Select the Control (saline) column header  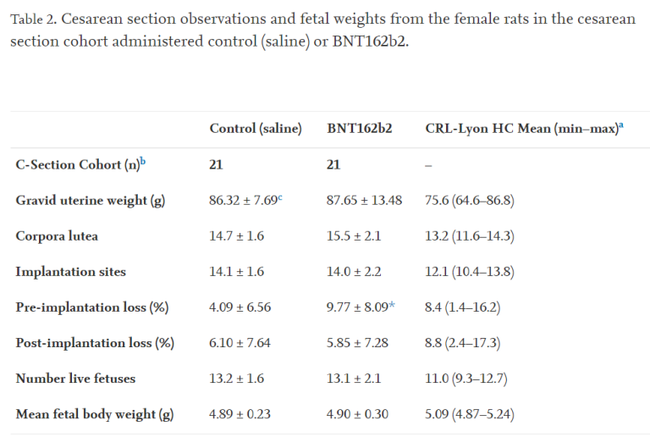click(x=255, y=128)
